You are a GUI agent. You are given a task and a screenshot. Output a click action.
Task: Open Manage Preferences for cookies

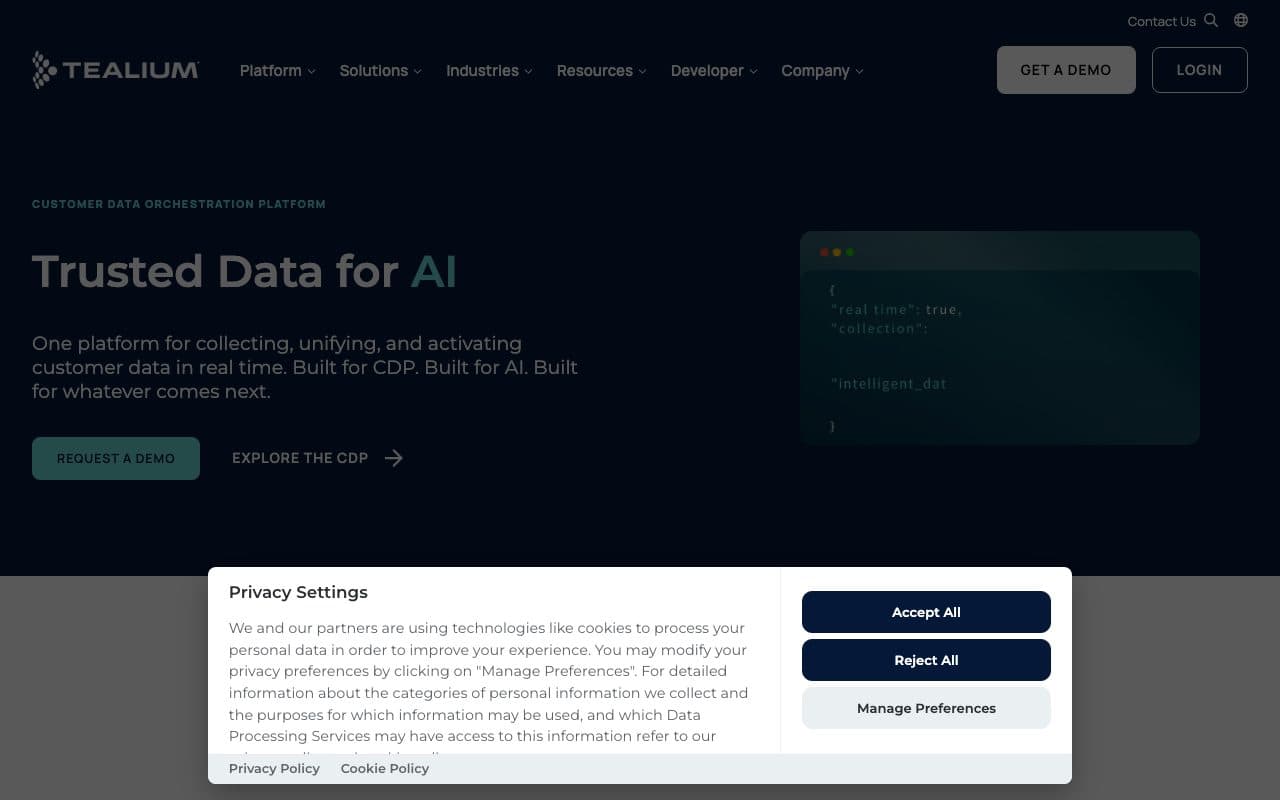coord(926,708)
